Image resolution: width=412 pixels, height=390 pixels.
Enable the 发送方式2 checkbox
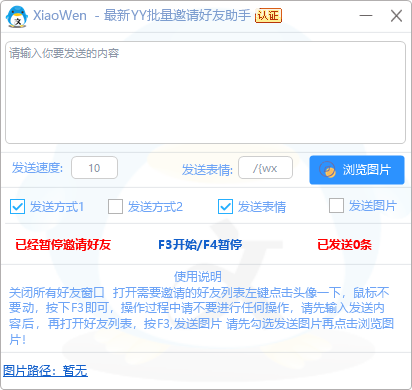115,206
